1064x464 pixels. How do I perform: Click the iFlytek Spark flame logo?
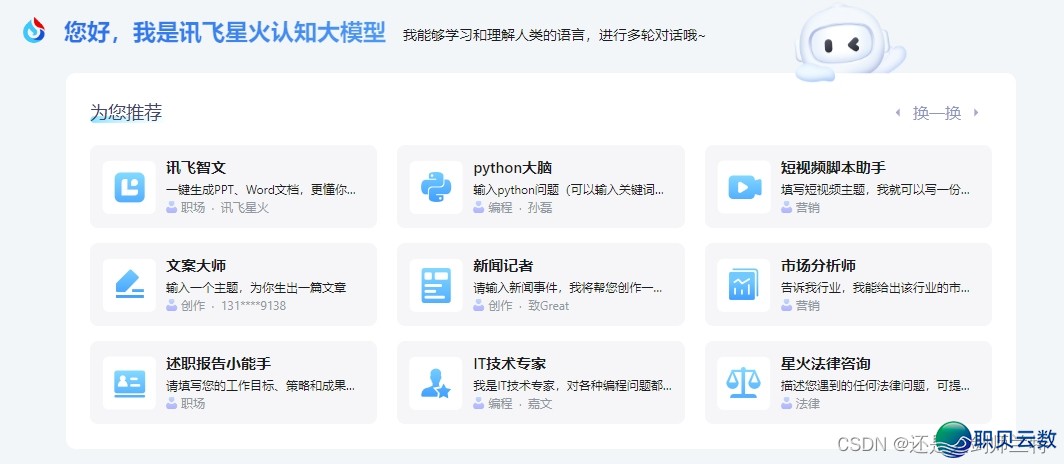pos(33,30)
